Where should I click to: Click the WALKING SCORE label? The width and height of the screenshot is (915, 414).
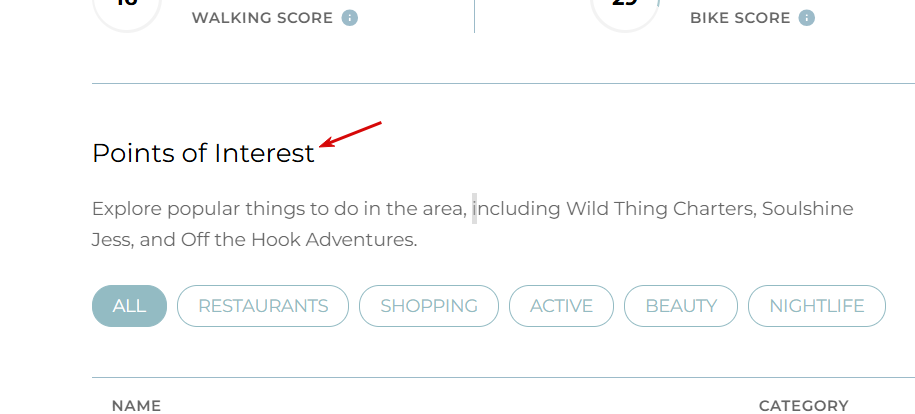point(263,18)
